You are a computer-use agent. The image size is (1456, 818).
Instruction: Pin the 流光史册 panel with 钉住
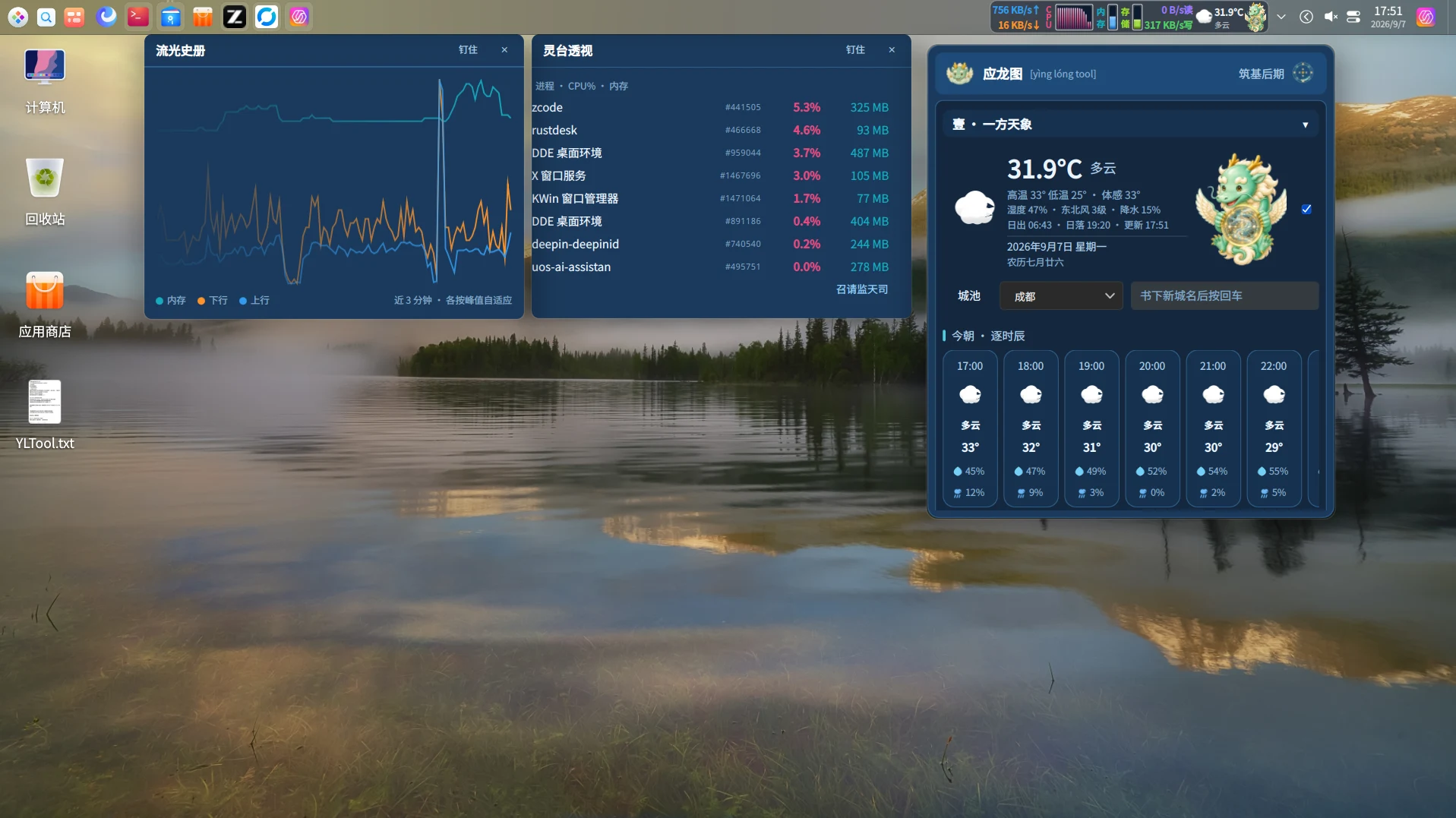click(x=468, y=50)
